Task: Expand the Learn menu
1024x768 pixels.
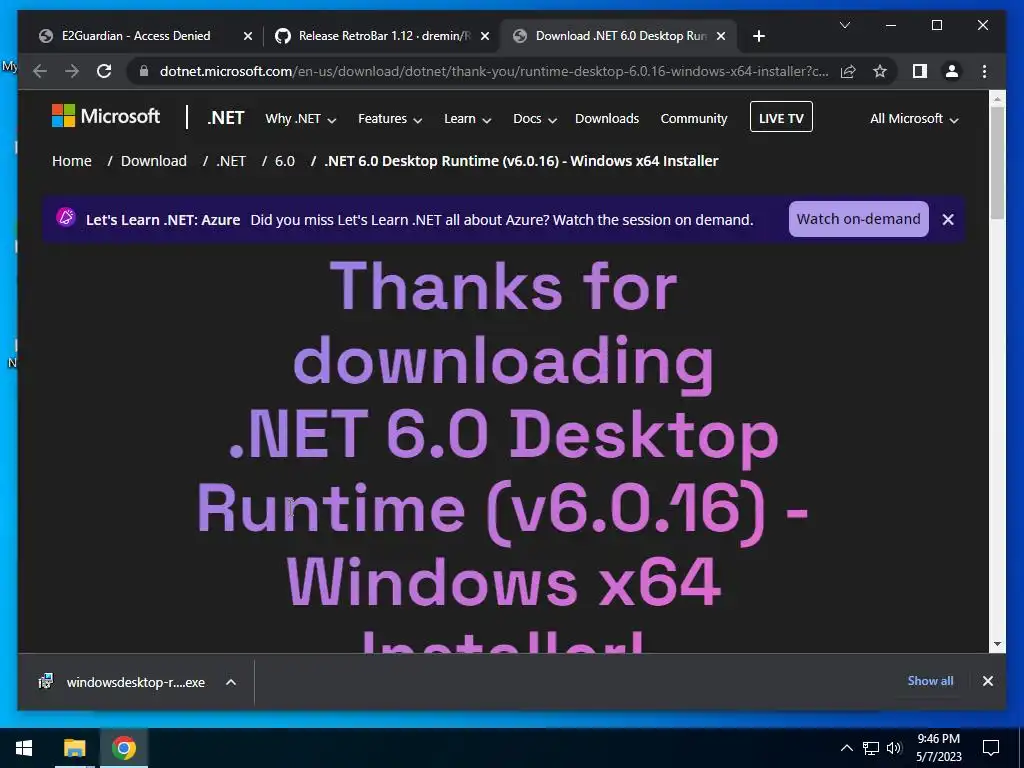Action: pyautogui.click(x=468, y=119)
